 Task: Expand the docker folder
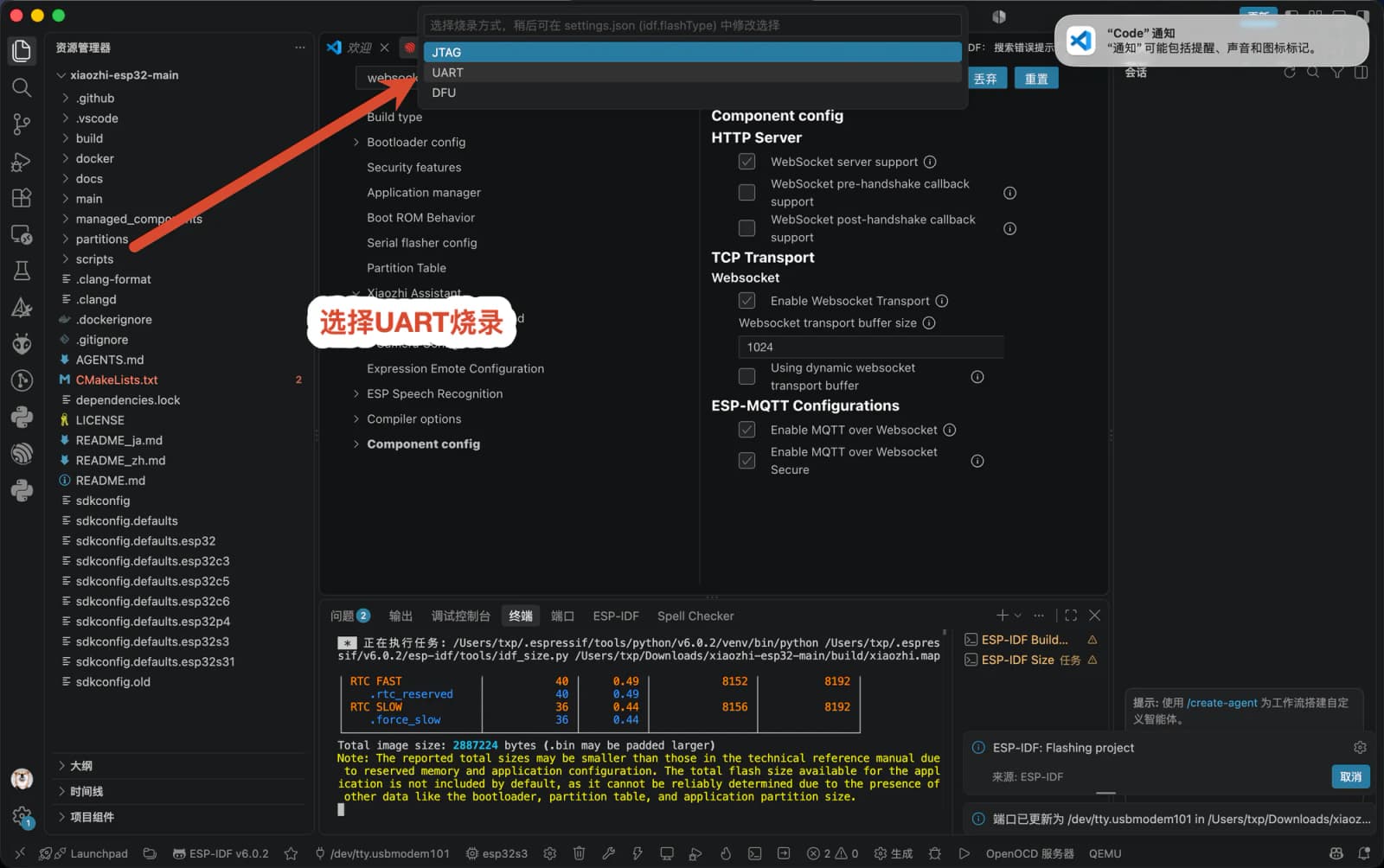pos(94,158)
